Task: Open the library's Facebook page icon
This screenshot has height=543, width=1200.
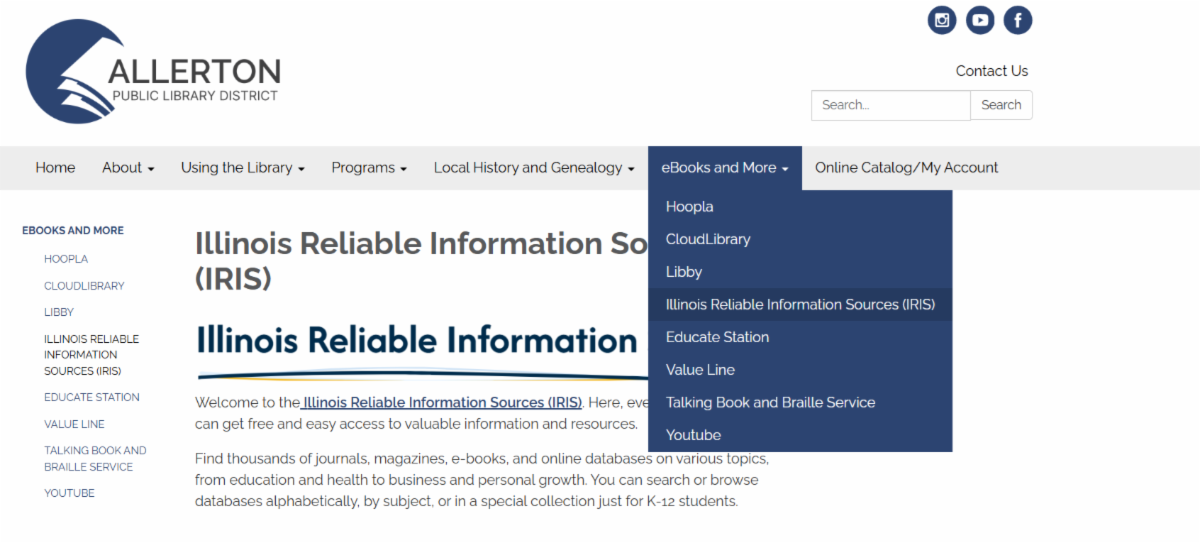Action: (1018, 20)
